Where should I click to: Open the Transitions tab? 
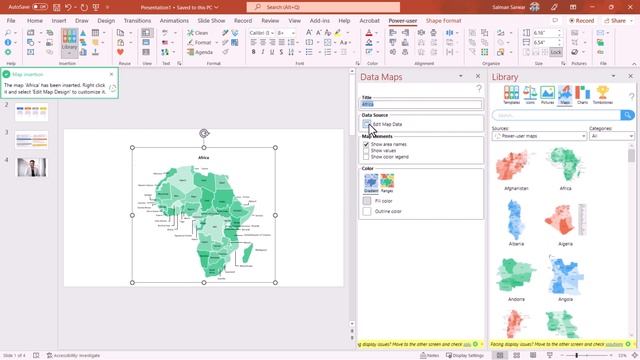[137, 20]
